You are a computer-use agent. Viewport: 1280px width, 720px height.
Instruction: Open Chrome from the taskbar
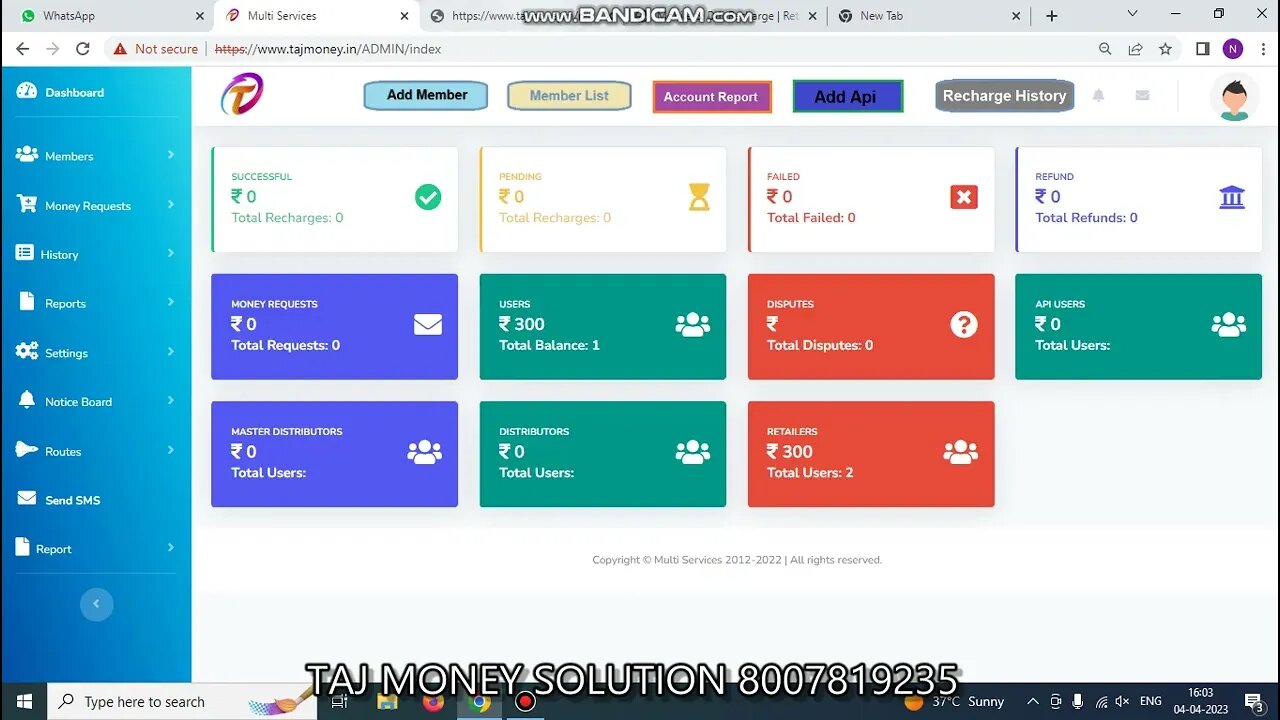coord(479,702)
